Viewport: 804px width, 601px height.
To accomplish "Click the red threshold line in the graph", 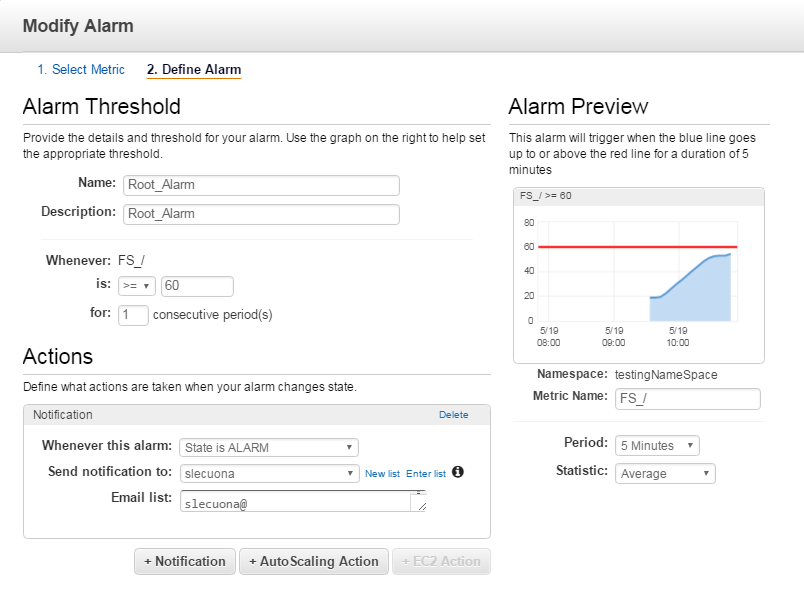I will (637, 247).
